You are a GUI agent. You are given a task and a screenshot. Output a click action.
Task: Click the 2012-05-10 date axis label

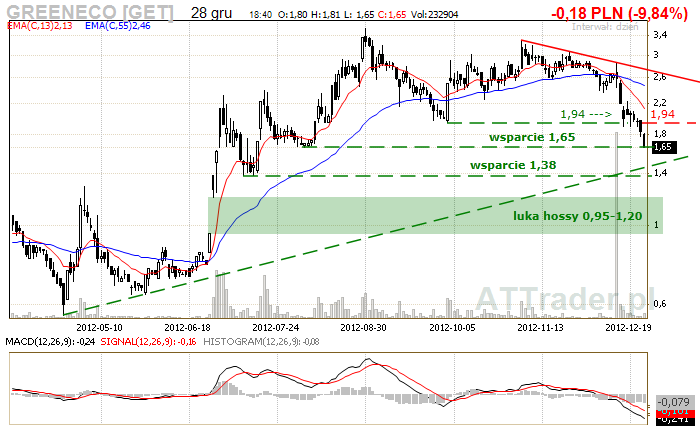click(99, 328)
